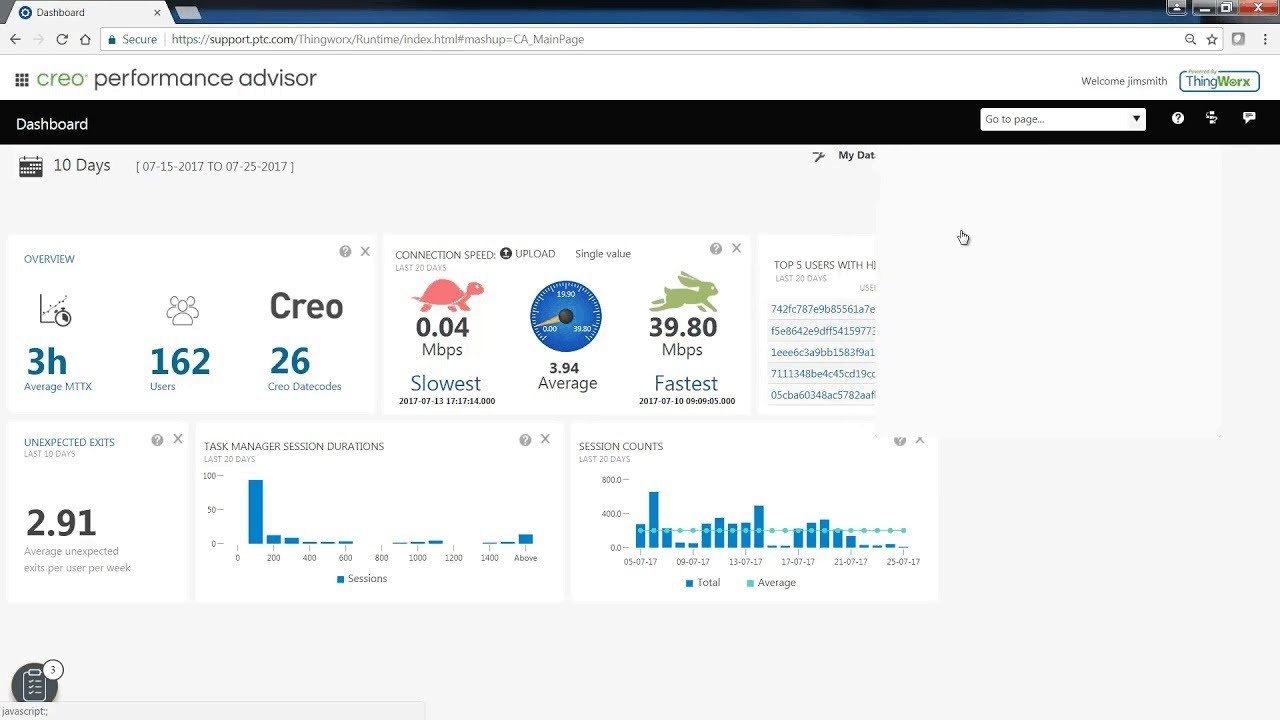Click the 10 Days date range selector
The height and width of the screenshot is (720, 1280).
(x=81, y=165)
